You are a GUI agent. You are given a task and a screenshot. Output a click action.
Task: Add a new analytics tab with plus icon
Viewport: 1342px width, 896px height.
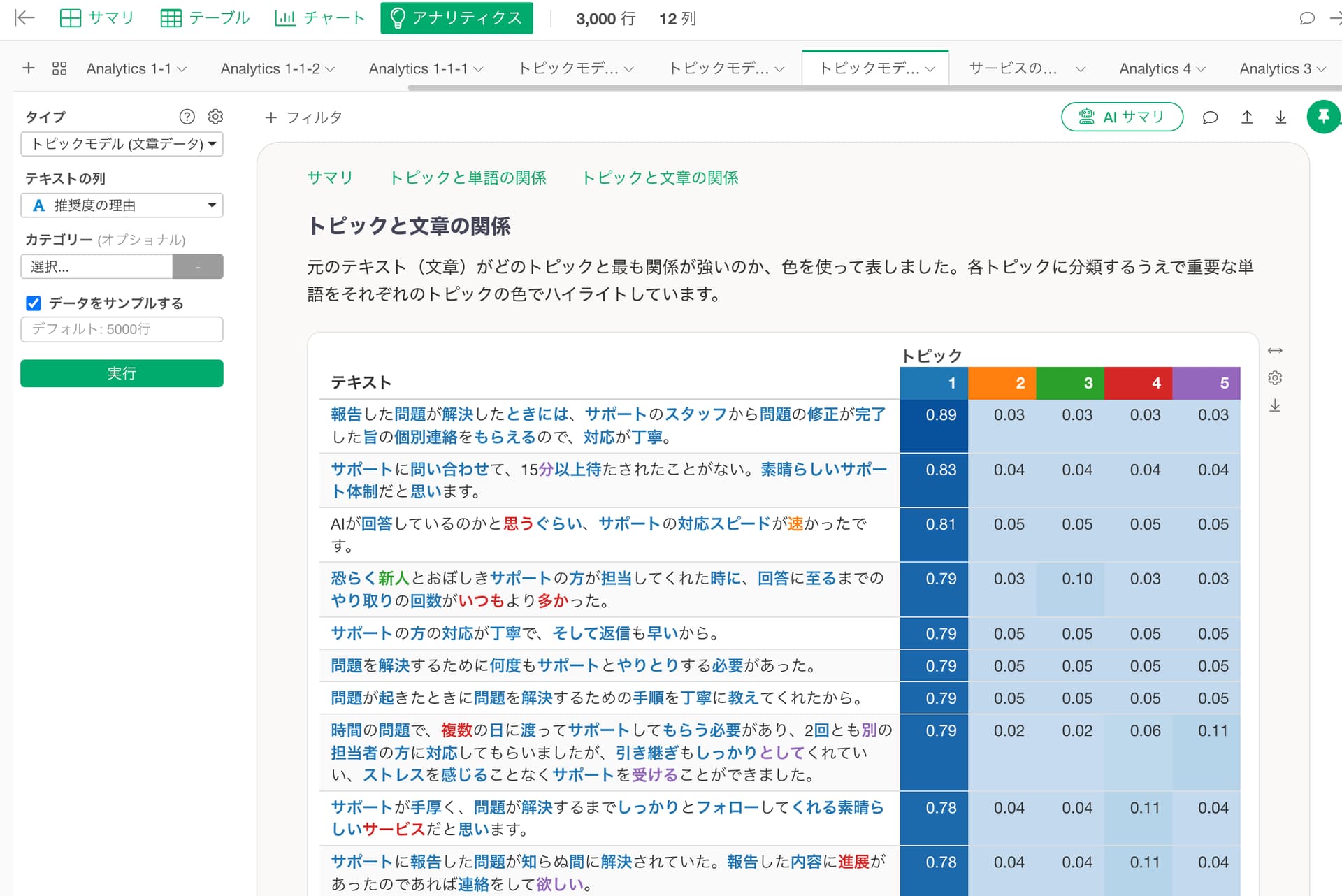(x=29, y=68)
